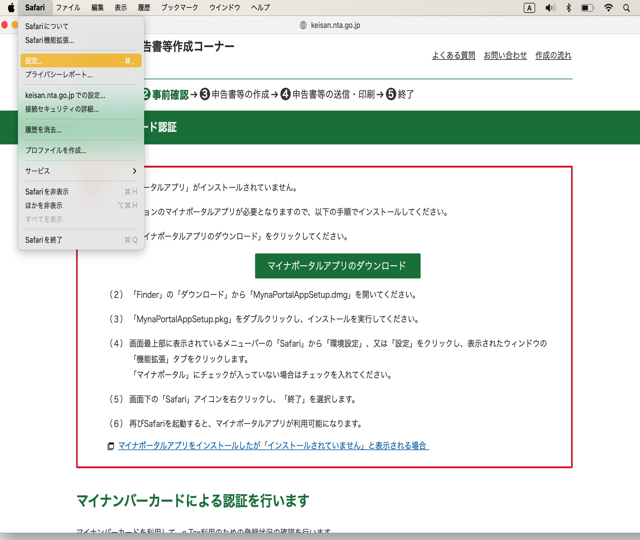Check the battery status icon
640x540 pixels.
[587, 7]
